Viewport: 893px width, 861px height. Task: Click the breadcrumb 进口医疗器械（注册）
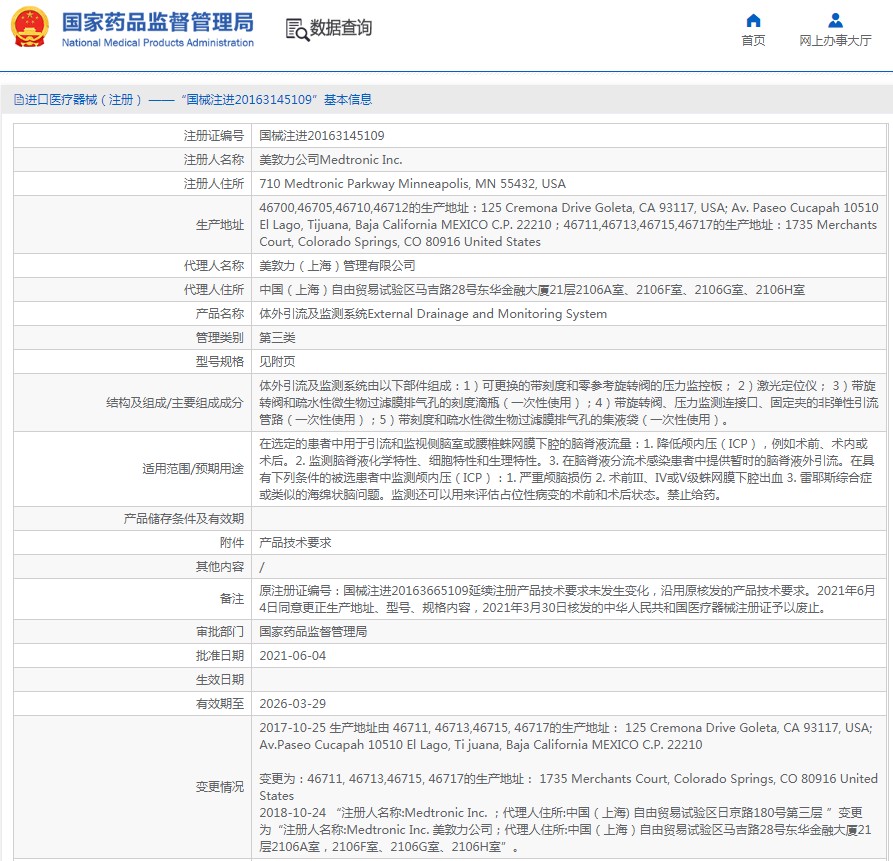83,100
